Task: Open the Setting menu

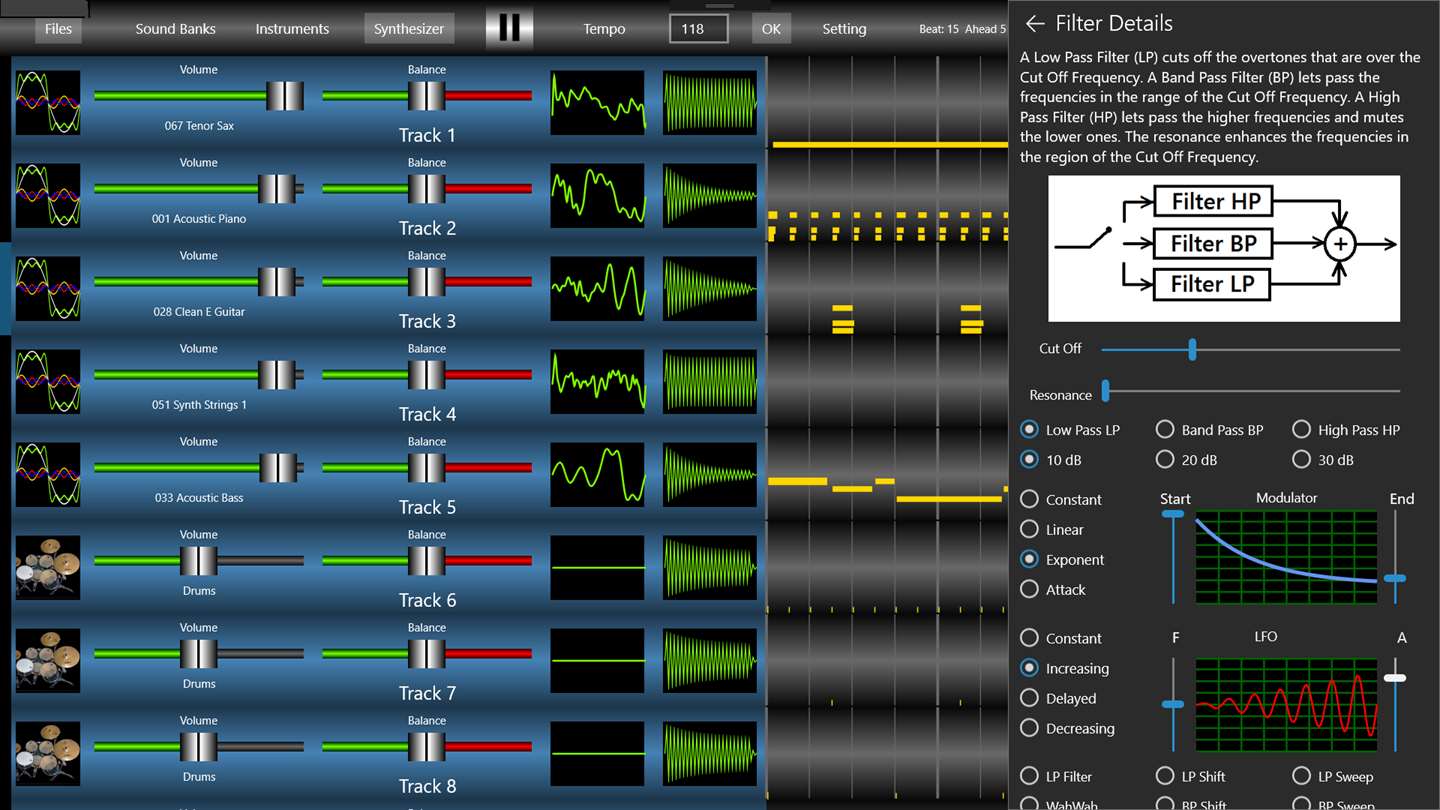Action: tap(844, 29)
